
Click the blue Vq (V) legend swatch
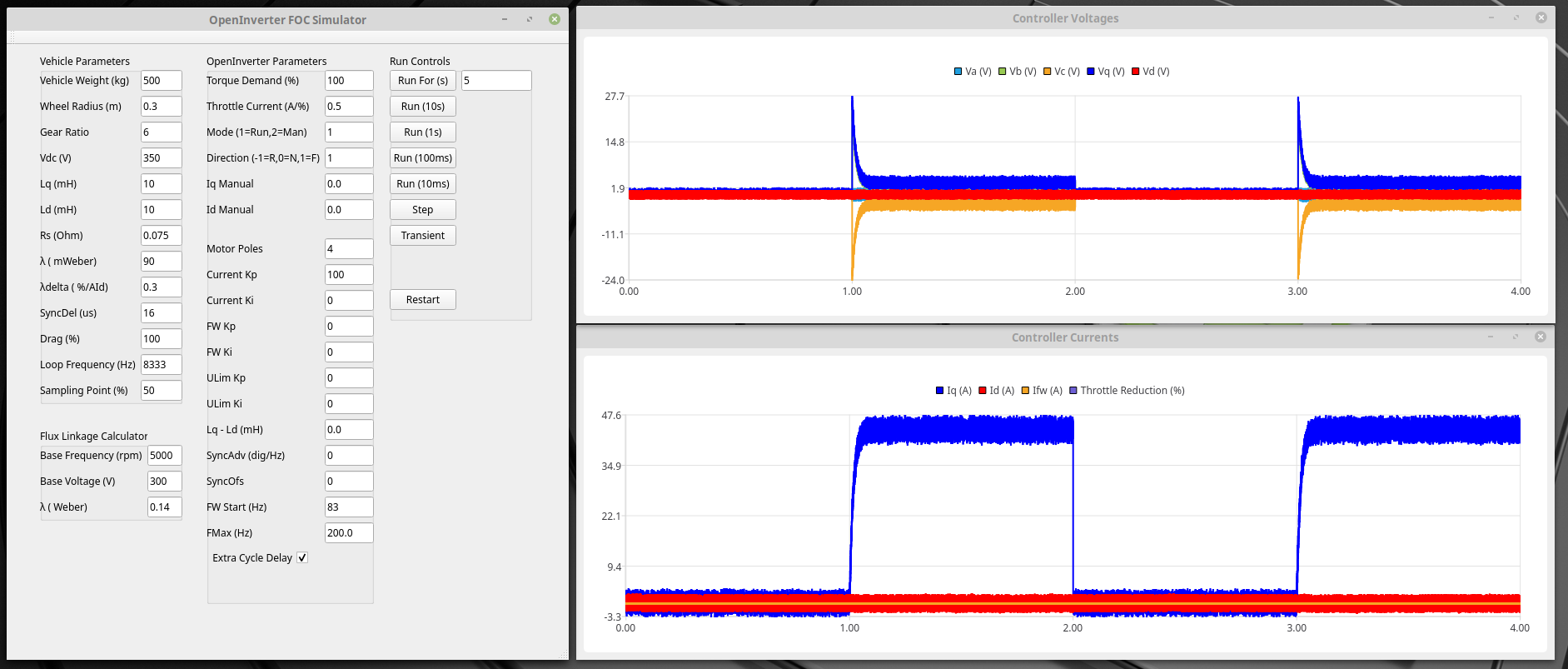(x=1091, y=72)
